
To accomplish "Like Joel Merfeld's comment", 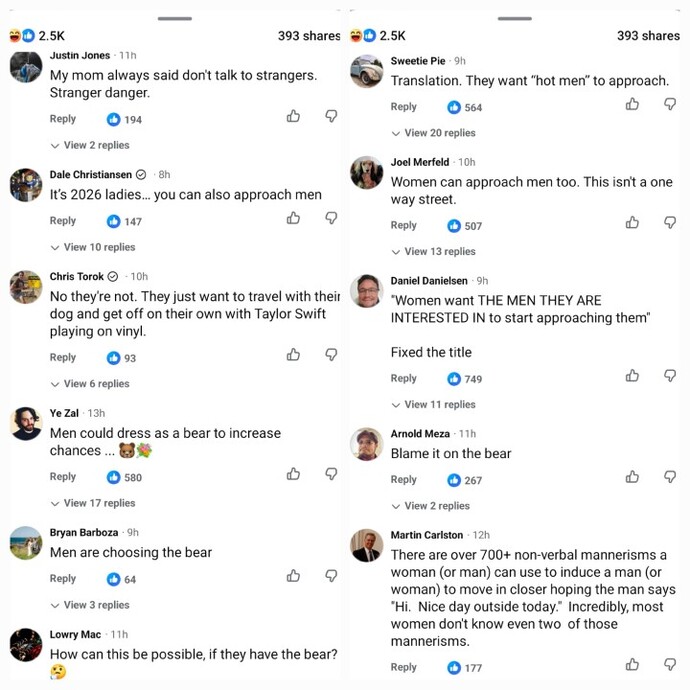I will [x=632, y=223].
